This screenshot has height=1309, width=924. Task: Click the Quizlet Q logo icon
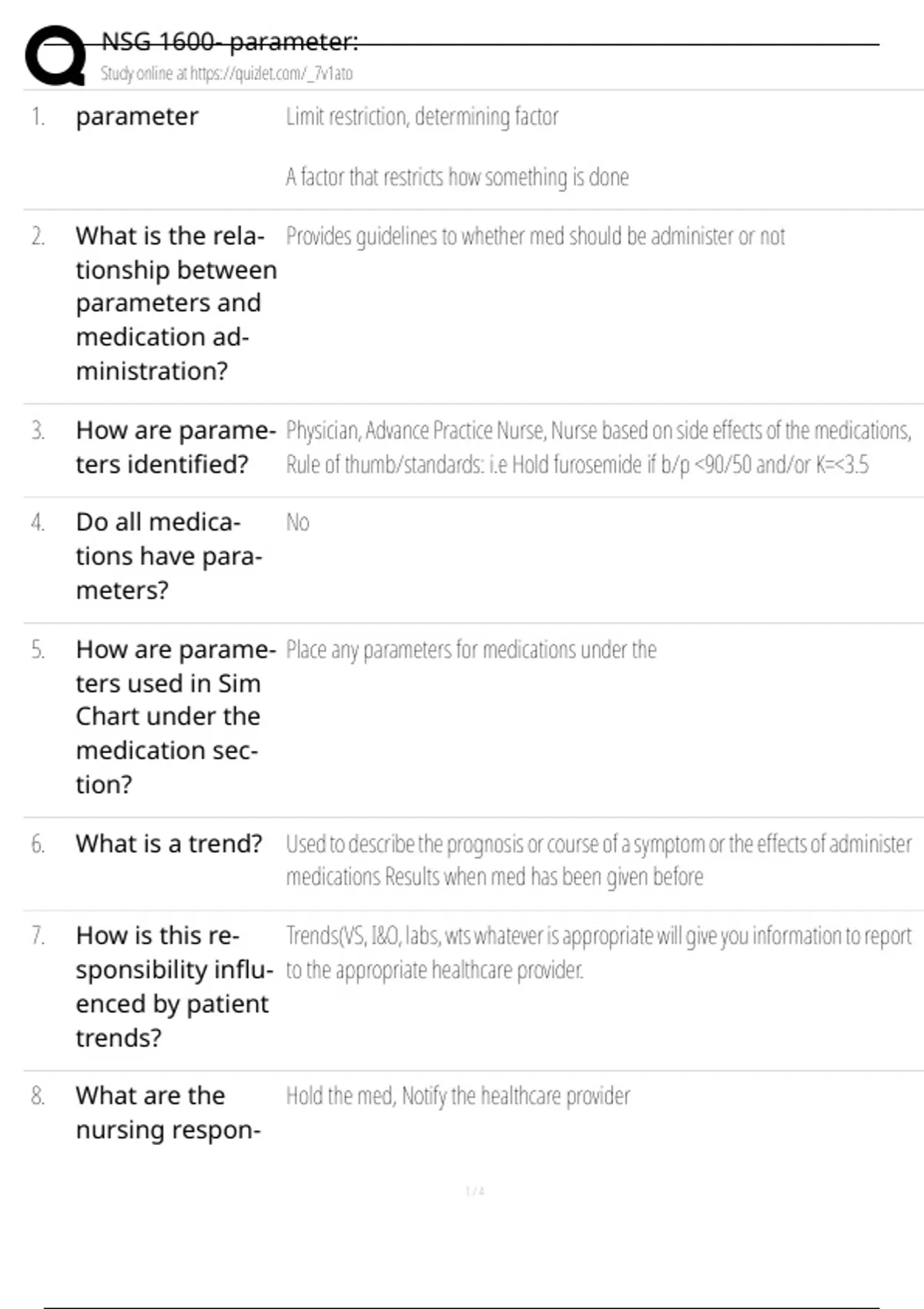coord(55,55)
